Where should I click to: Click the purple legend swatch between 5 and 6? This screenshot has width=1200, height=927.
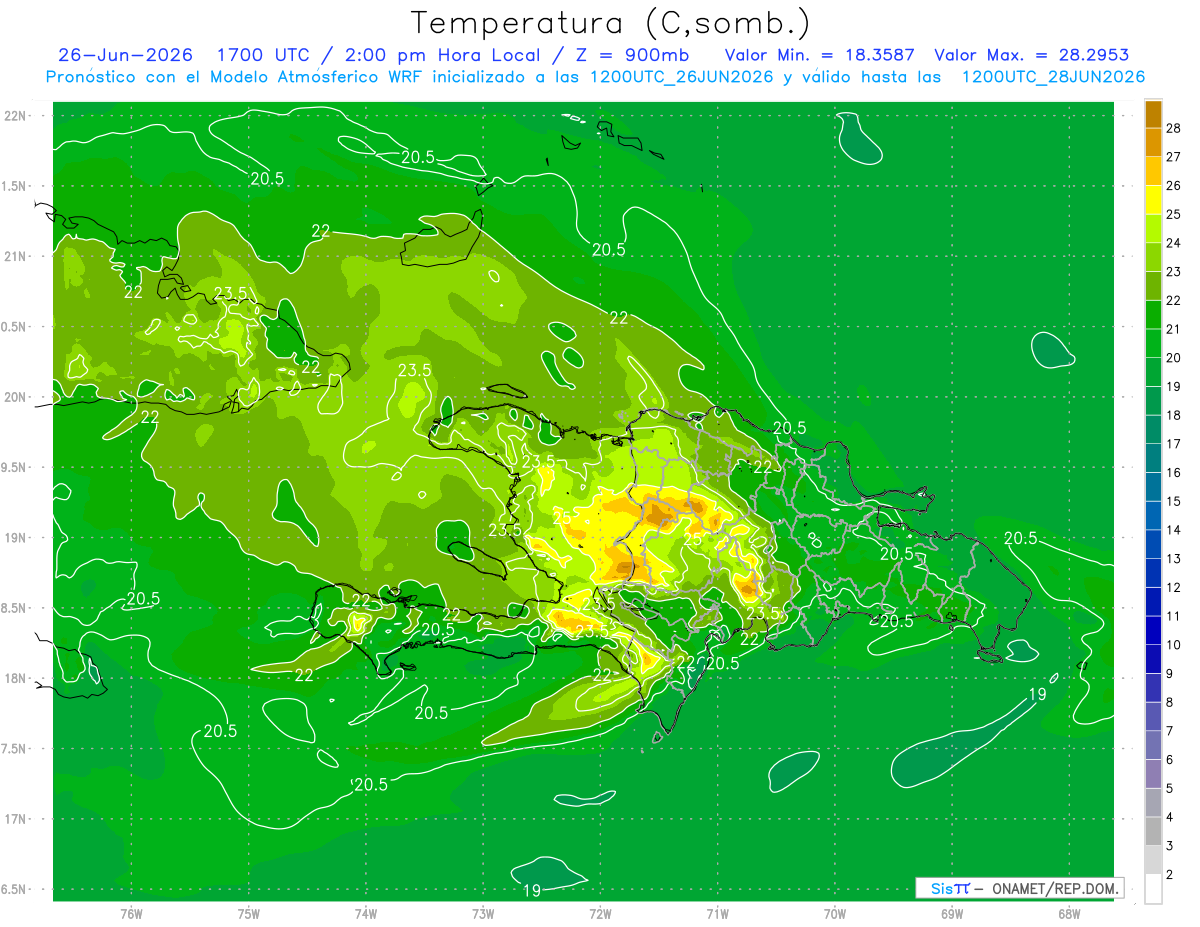click(x=1153, y=774)
